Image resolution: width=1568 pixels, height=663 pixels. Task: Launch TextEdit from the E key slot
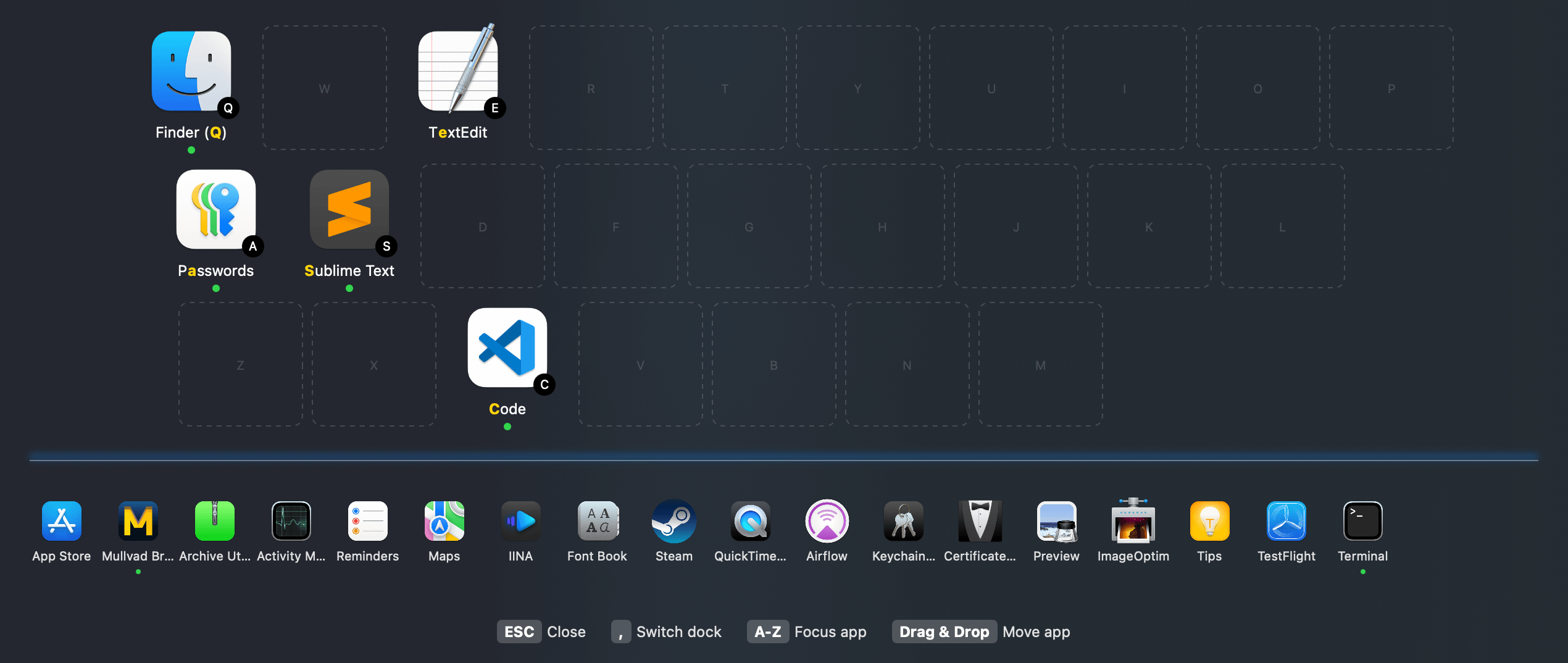(458, 72)
